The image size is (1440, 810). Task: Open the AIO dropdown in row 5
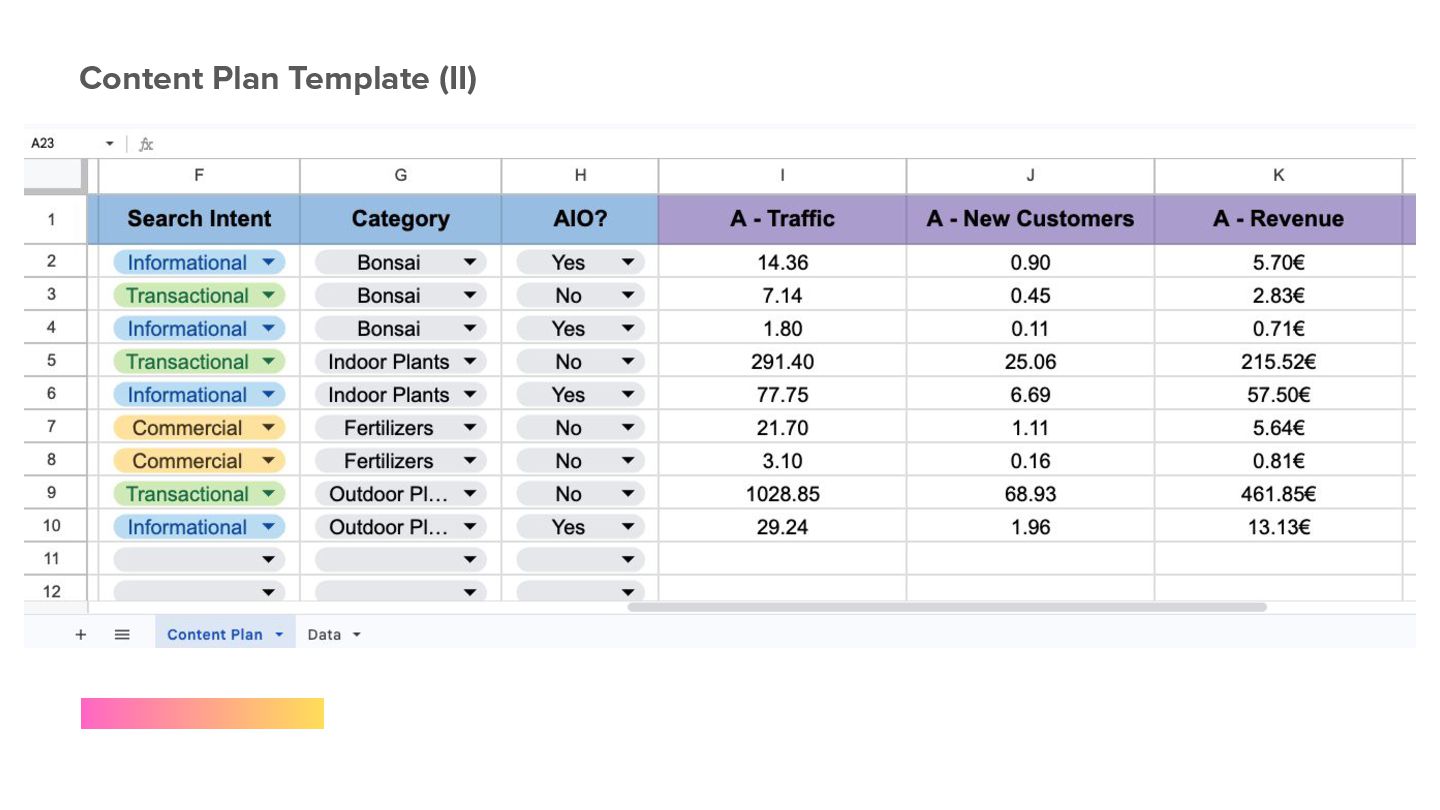click(x=627, y=362)
